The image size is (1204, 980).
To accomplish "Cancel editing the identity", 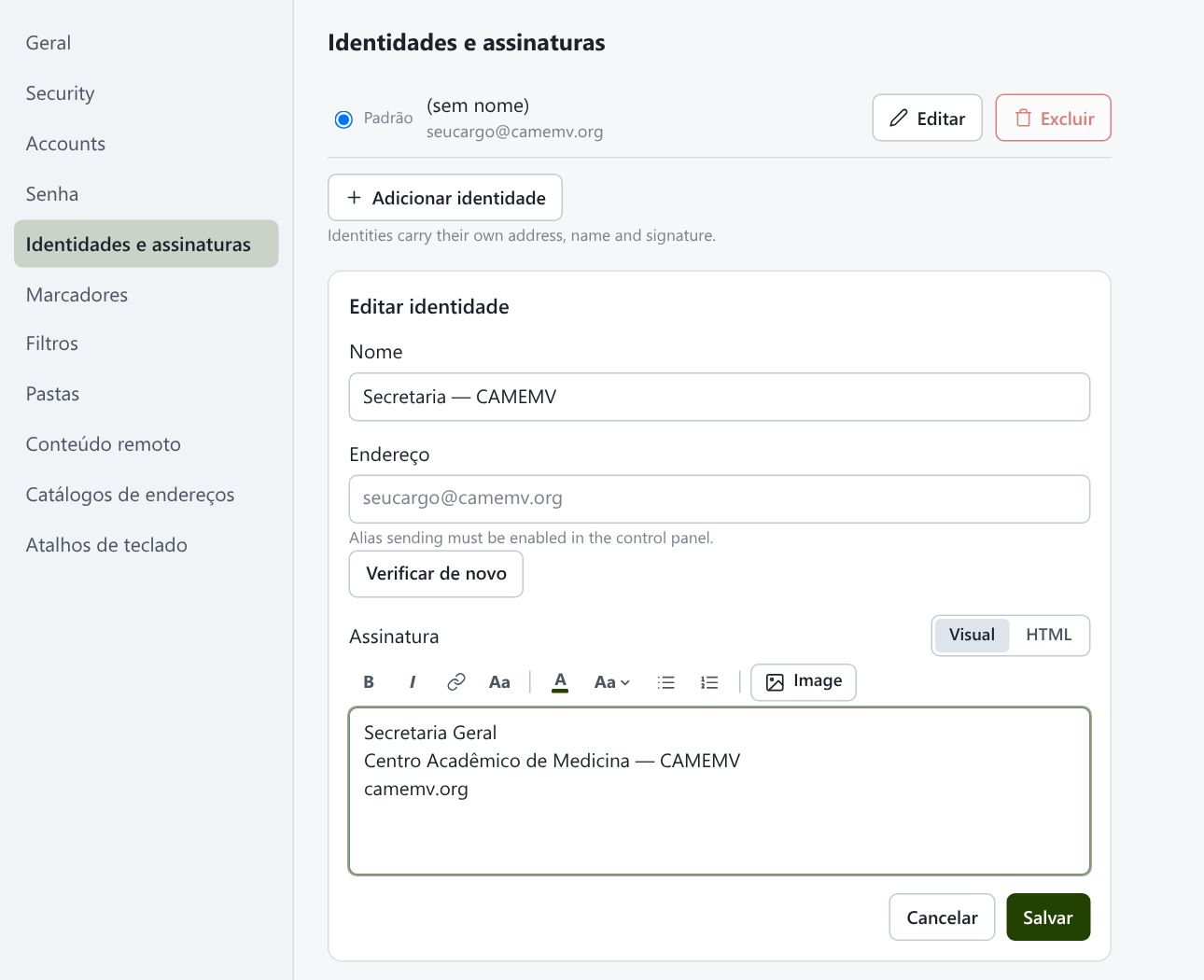I will pyautogui.click(x=942, y=917).
